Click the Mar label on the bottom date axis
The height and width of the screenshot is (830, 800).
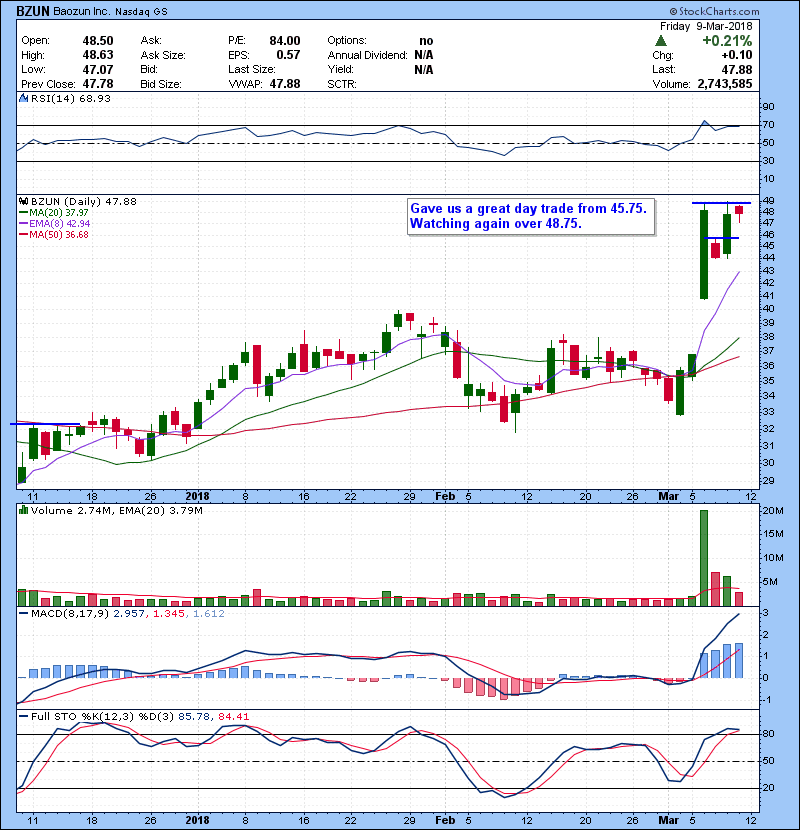click(x=669, y=820)
